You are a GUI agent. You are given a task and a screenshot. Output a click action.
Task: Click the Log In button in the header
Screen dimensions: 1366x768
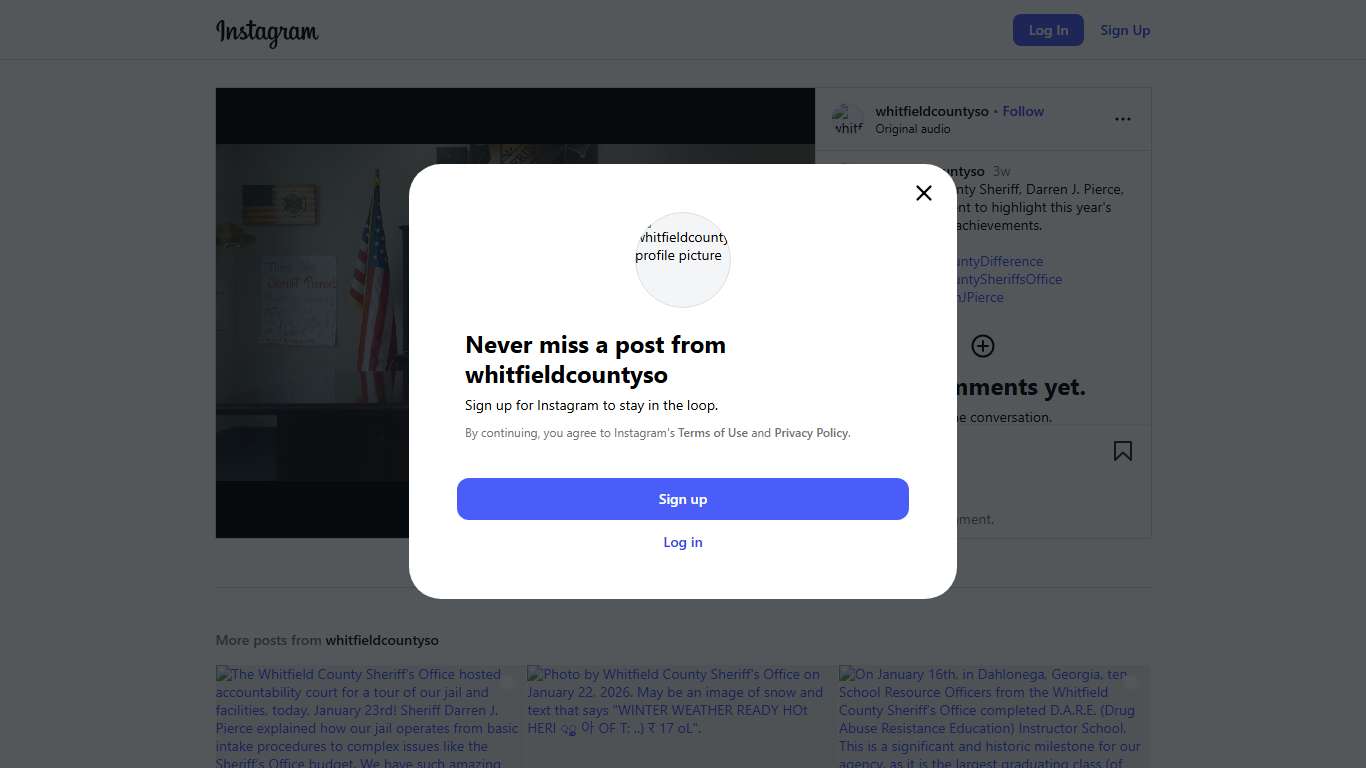tap(1048, 30)
